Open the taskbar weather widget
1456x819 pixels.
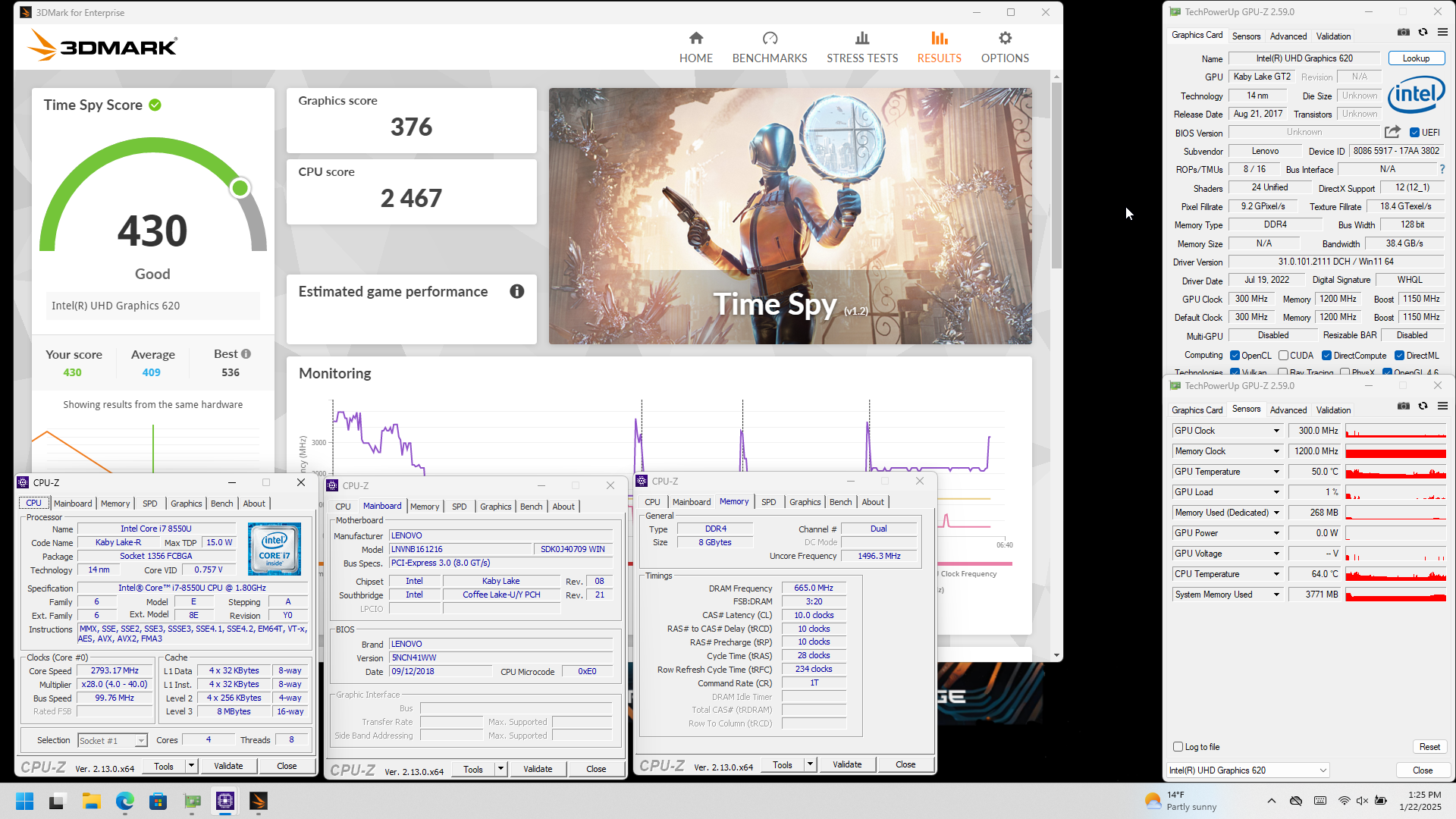(1181, 801)
